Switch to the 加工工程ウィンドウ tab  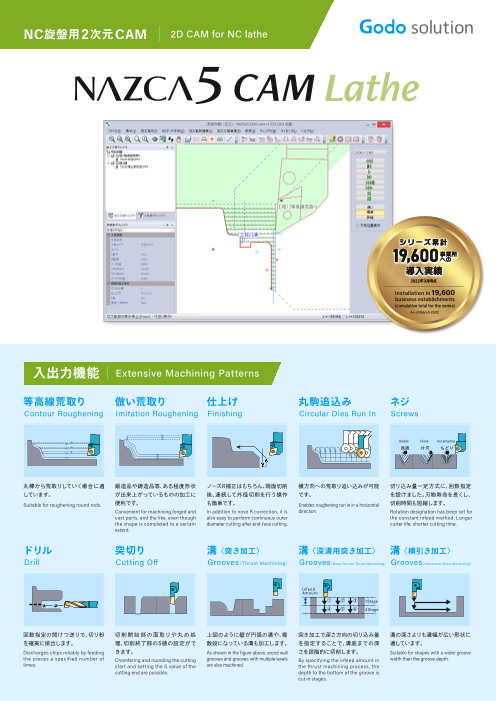click(x=121, y=215)
